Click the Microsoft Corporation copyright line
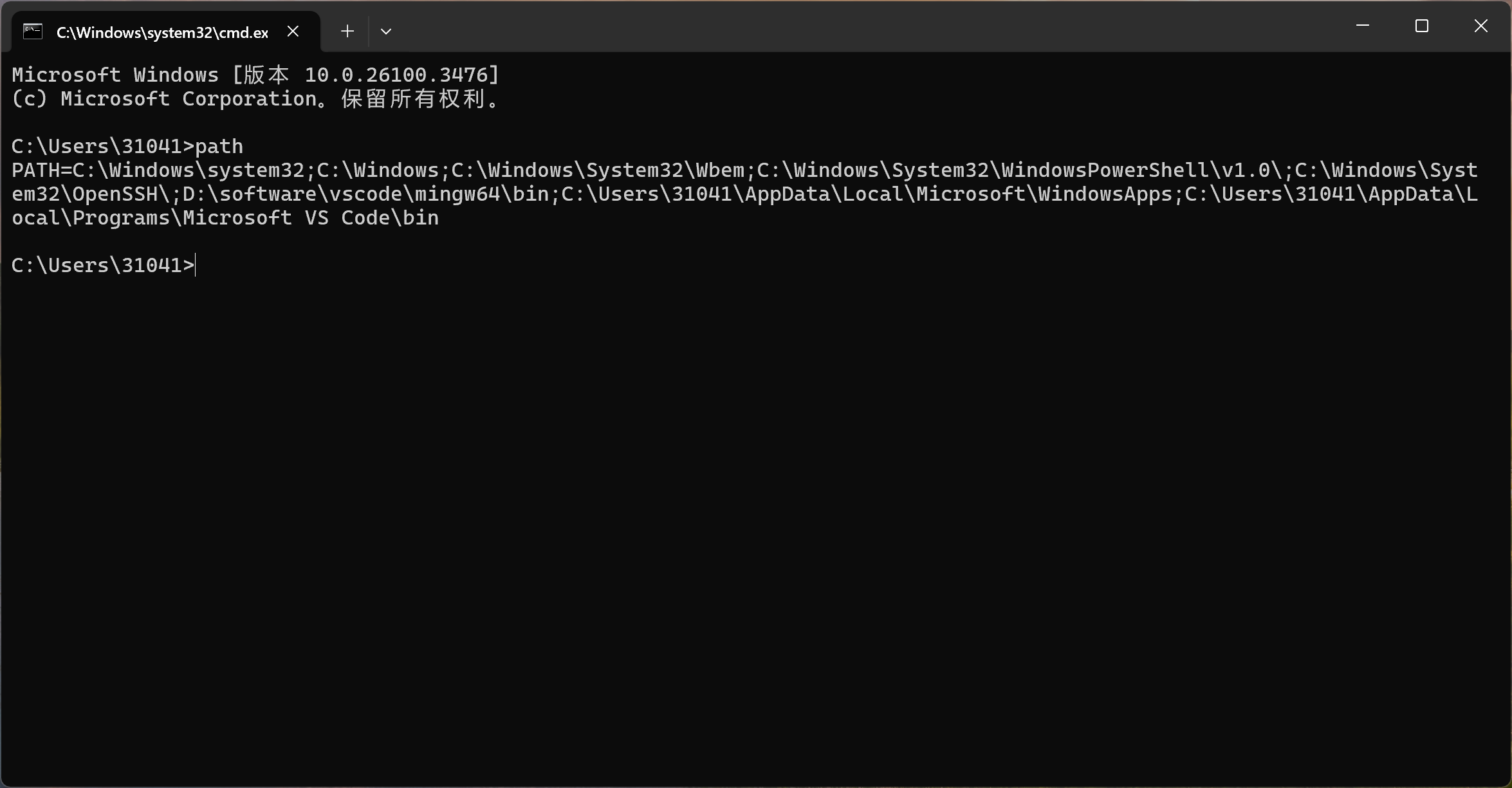The width and height of the screenshot is (1512, 788). (x=255, y=99)
